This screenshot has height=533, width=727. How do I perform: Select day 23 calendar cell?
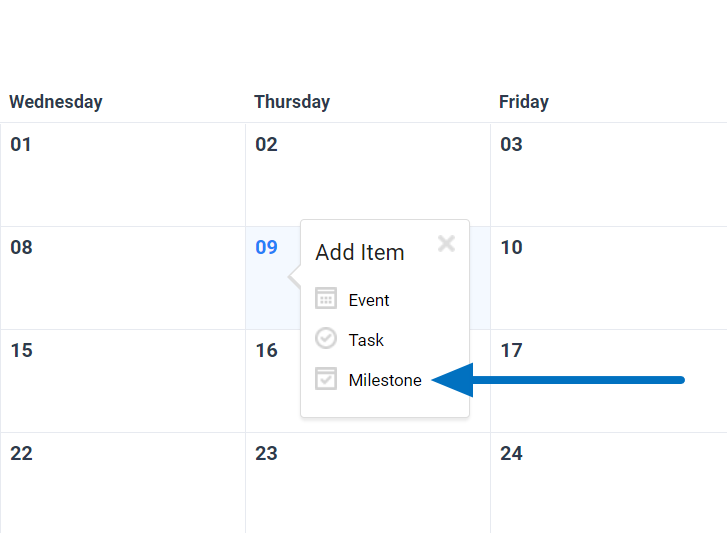[367, 484]
